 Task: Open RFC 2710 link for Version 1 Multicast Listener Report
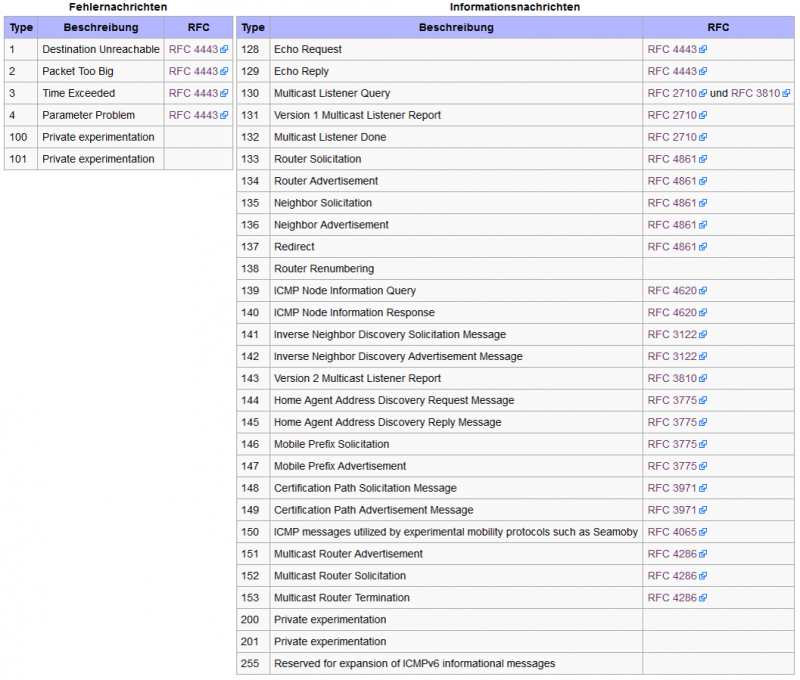click(x=677, y=115)
